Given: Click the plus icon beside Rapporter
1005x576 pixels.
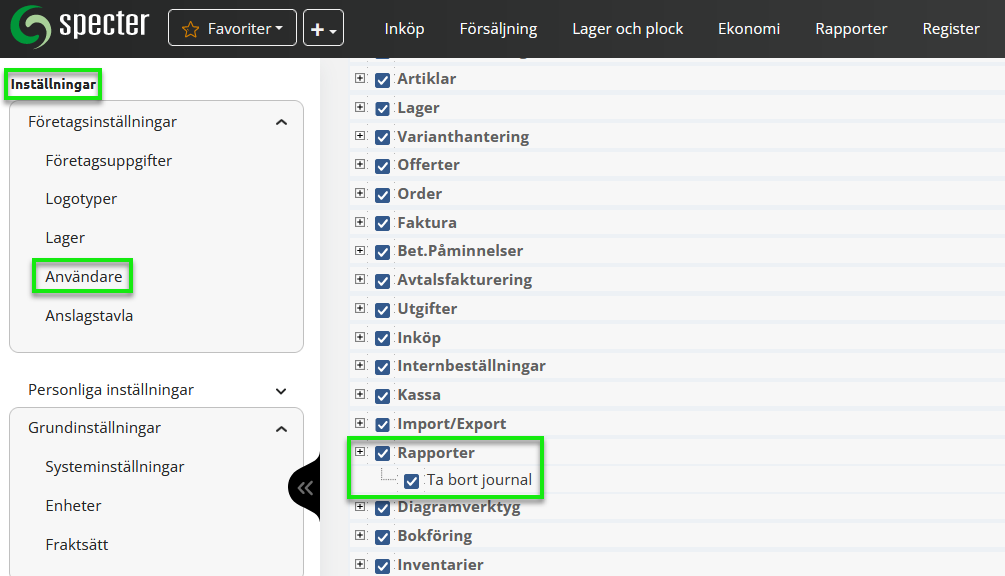Looking at the screenshot, I should coord(360,452).
